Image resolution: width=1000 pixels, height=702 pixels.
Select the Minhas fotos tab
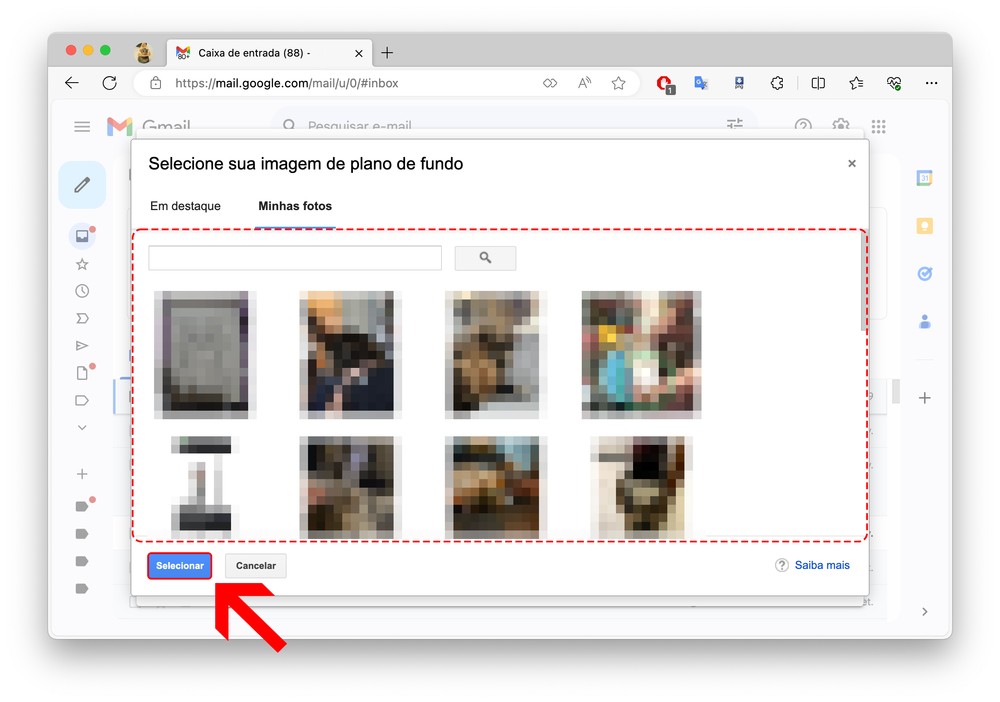tap(295, 206)
